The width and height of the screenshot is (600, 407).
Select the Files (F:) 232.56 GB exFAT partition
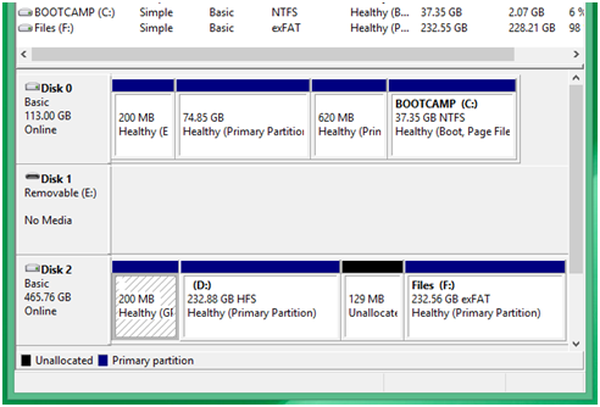click(x=484, y=306)
